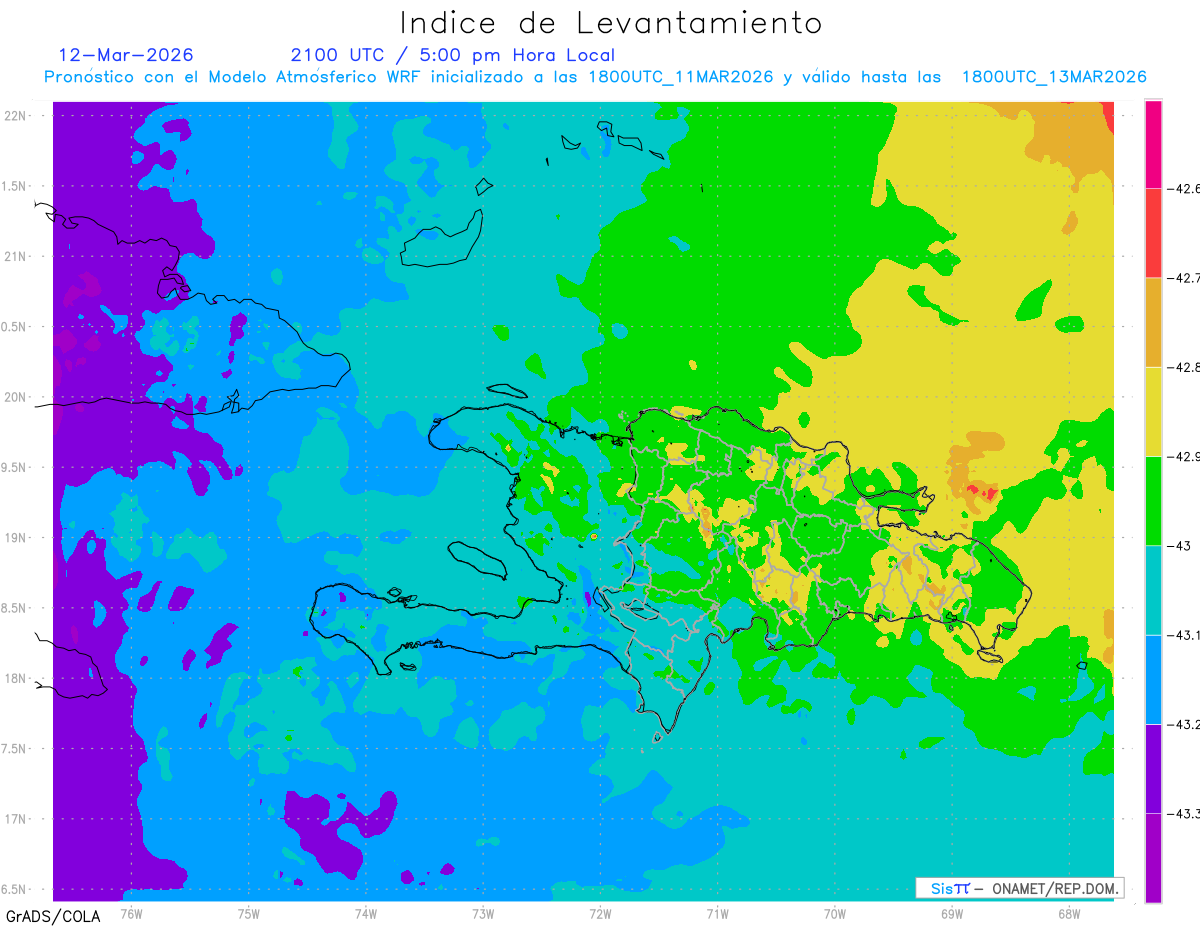Click the date text "12-Mar-2026"
The width and height of the screenshot is (1200, 927).
(x=126, y=54)
